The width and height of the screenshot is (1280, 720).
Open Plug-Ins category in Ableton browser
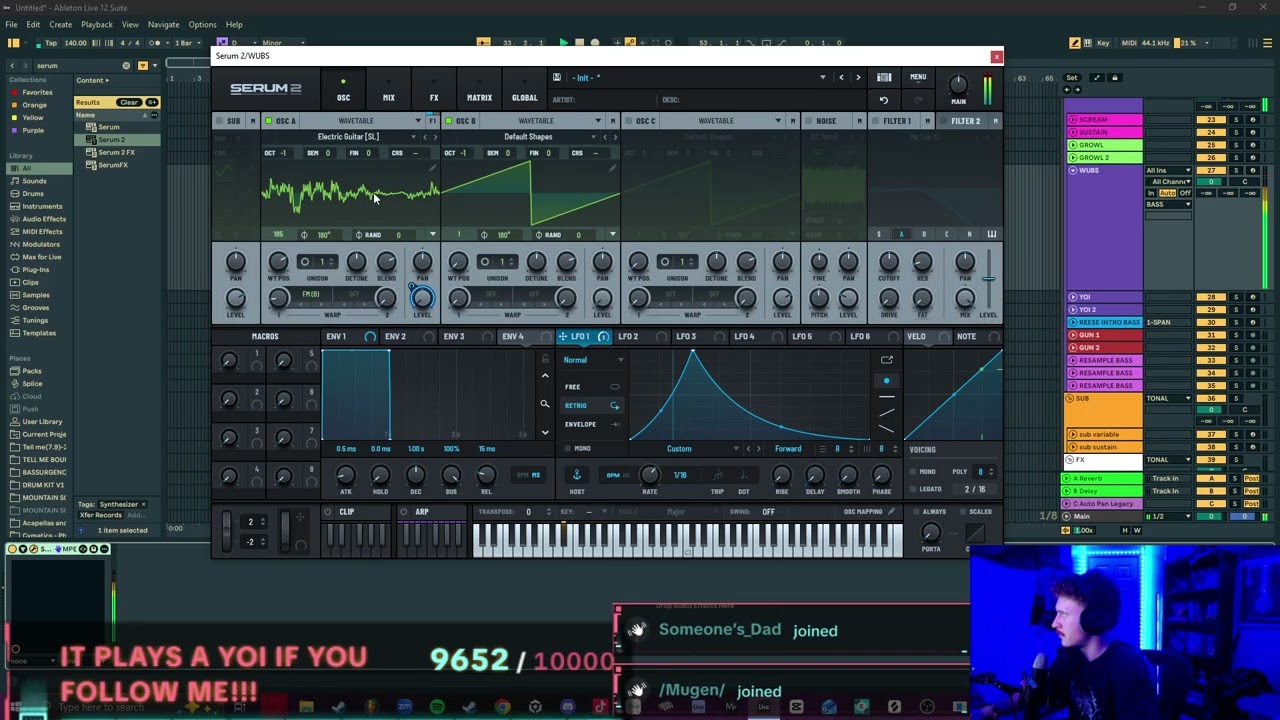[35, 269]
